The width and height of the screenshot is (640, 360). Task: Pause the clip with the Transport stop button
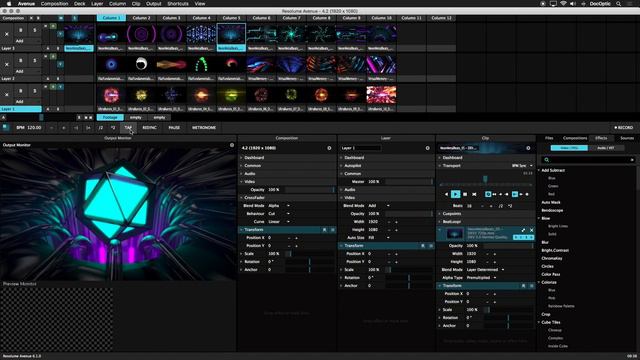[465, 194]
